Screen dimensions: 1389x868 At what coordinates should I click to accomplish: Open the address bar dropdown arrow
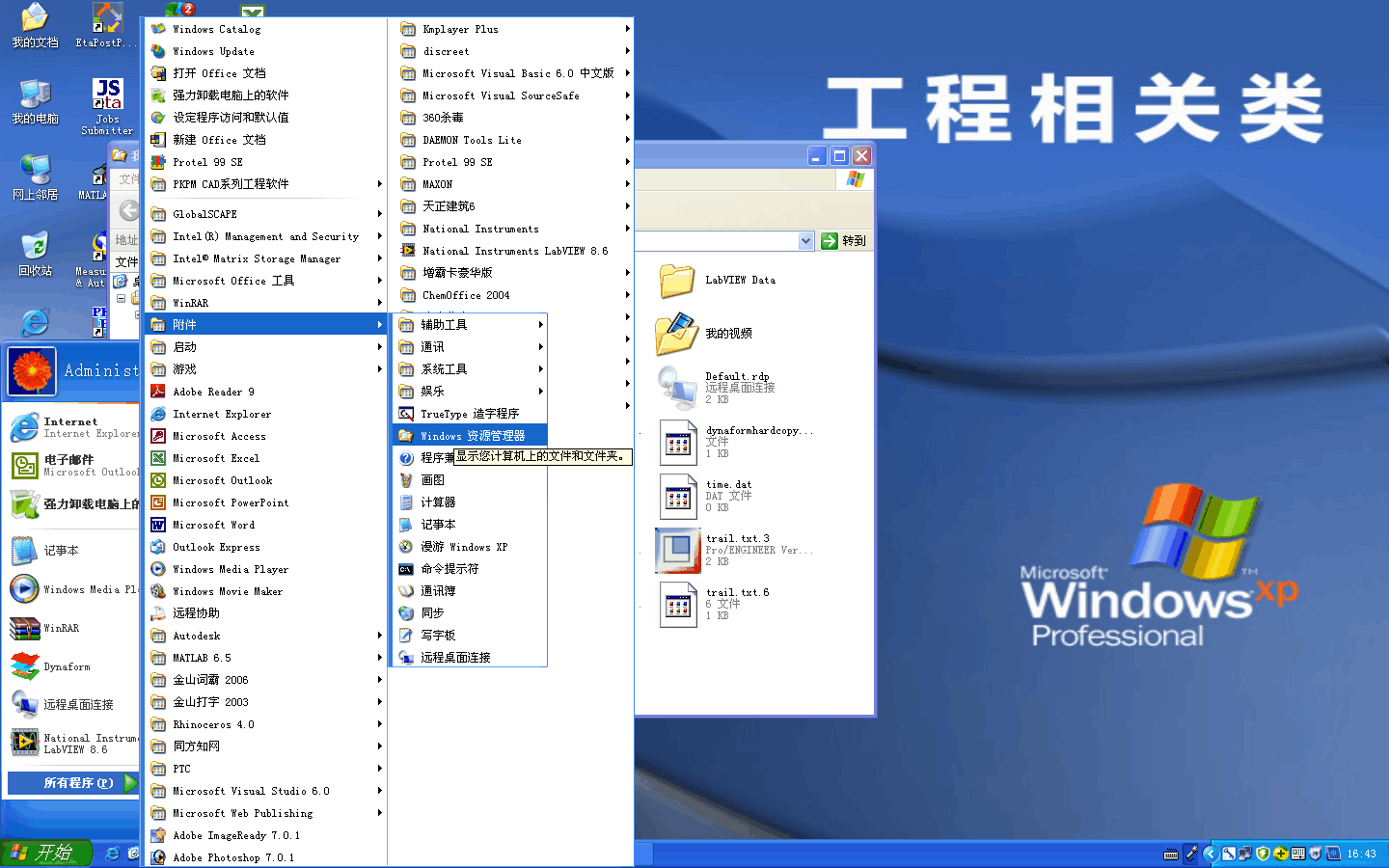(806, 241)
